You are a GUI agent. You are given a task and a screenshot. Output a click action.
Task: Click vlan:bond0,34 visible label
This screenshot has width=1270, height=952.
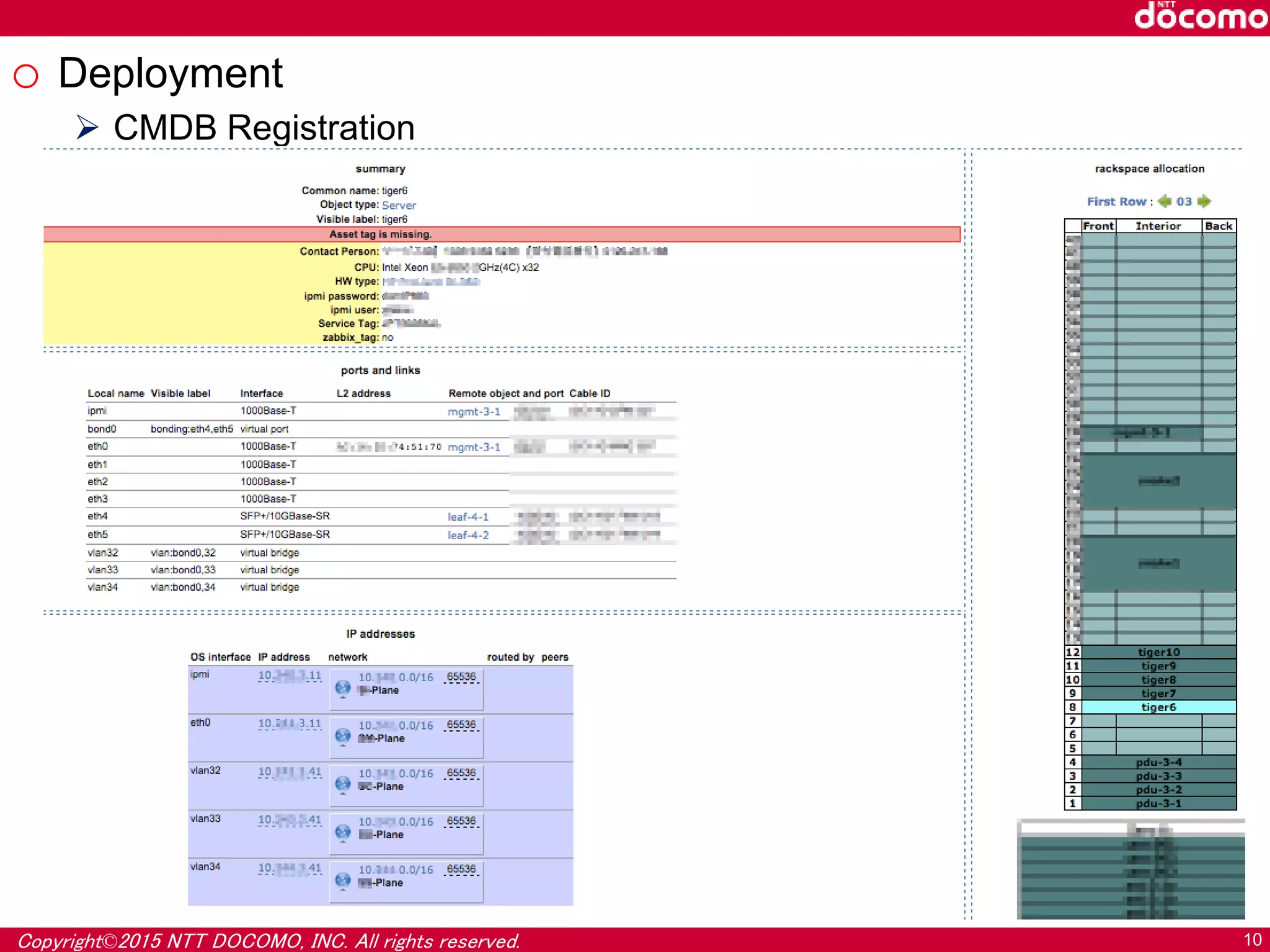click(183, 587)
